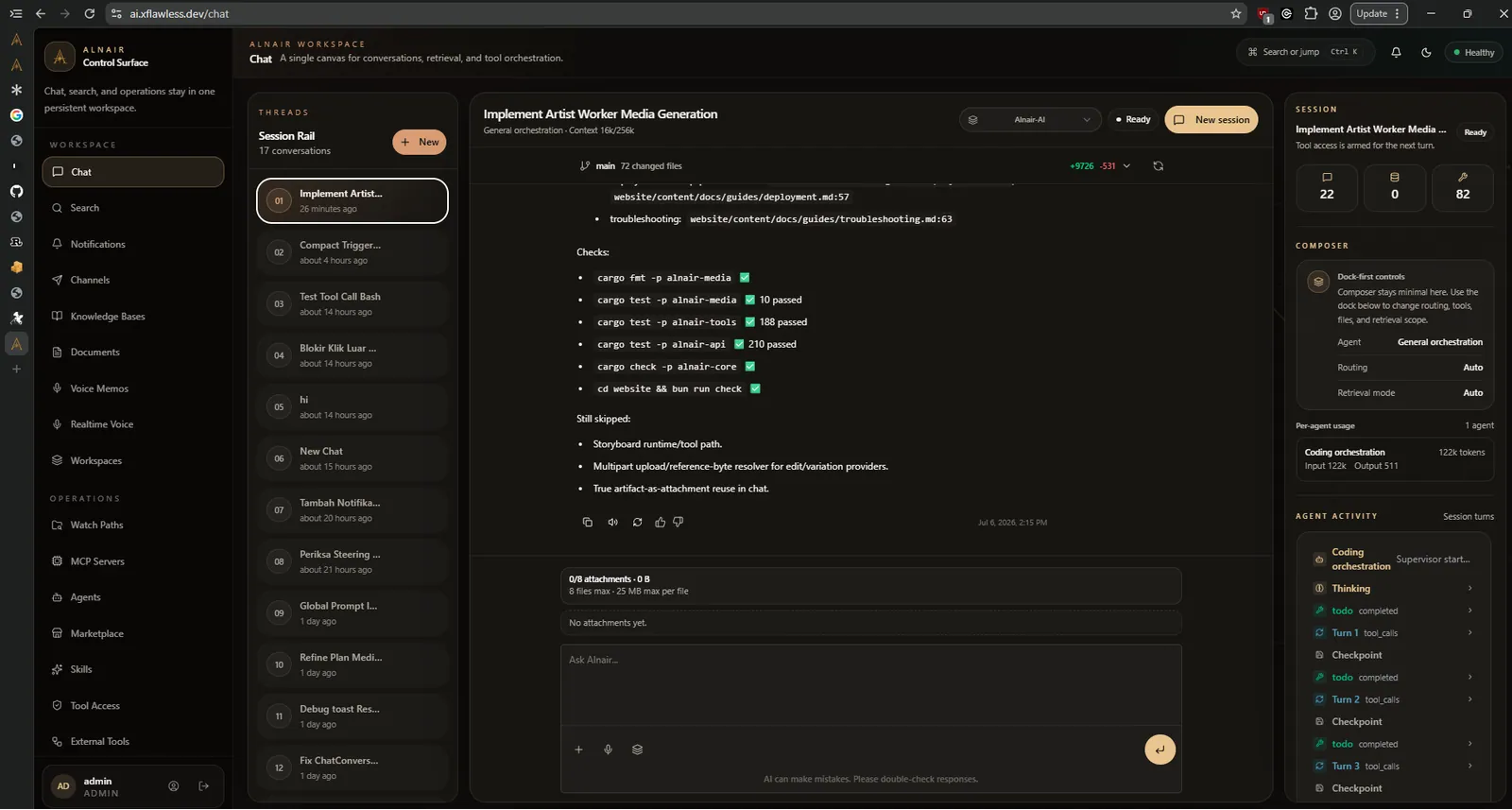Refresh the changed files diff
This screenshot has height=810, width=1512.
coord(1158,165)
